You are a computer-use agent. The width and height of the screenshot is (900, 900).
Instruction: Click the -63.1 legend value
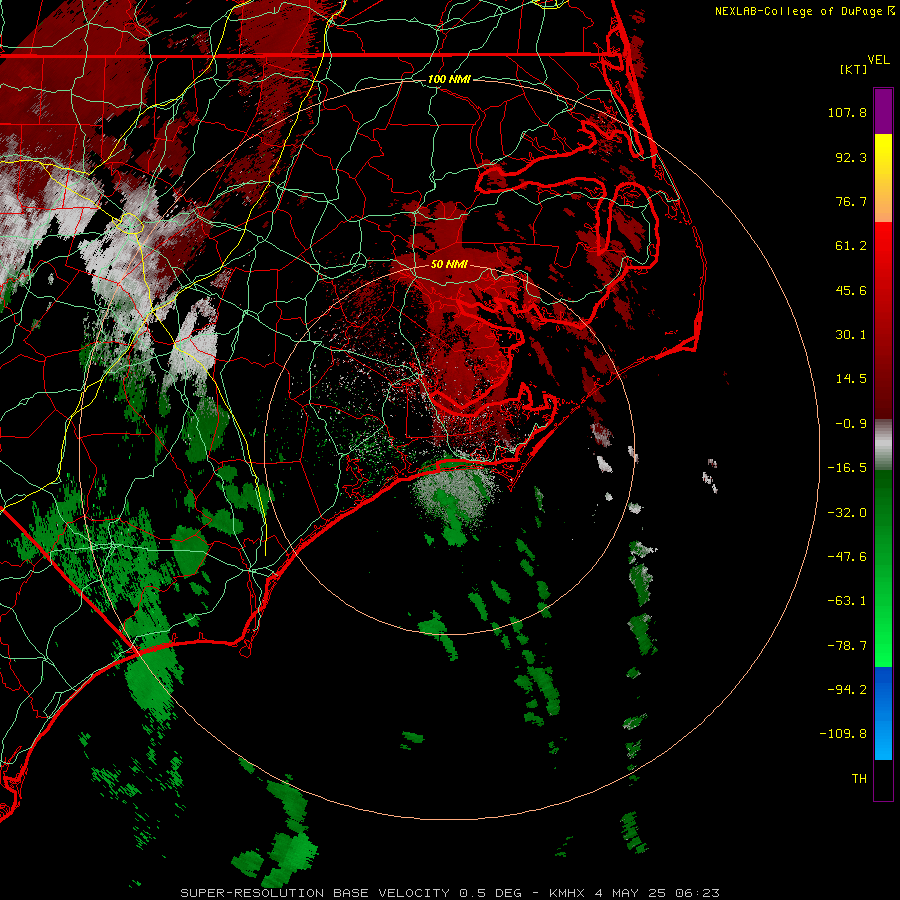[x=847, y=601]
